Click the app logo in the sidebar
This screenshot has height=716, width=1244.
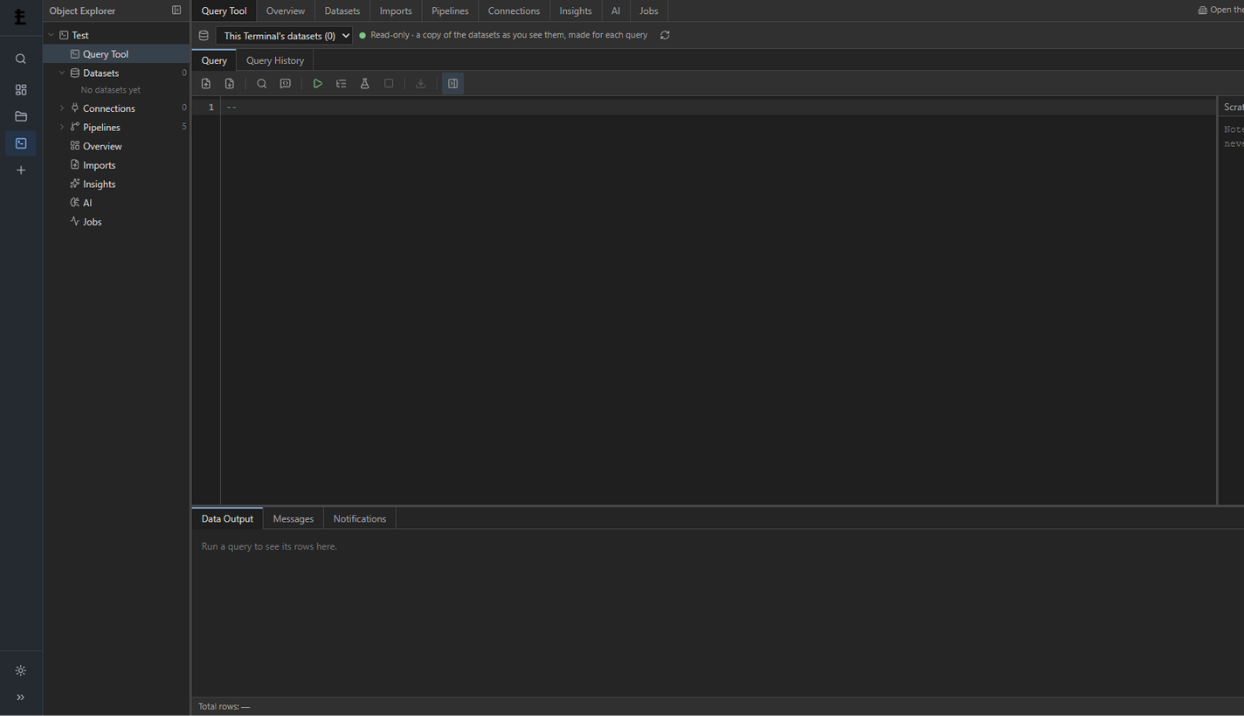(20, 16)
